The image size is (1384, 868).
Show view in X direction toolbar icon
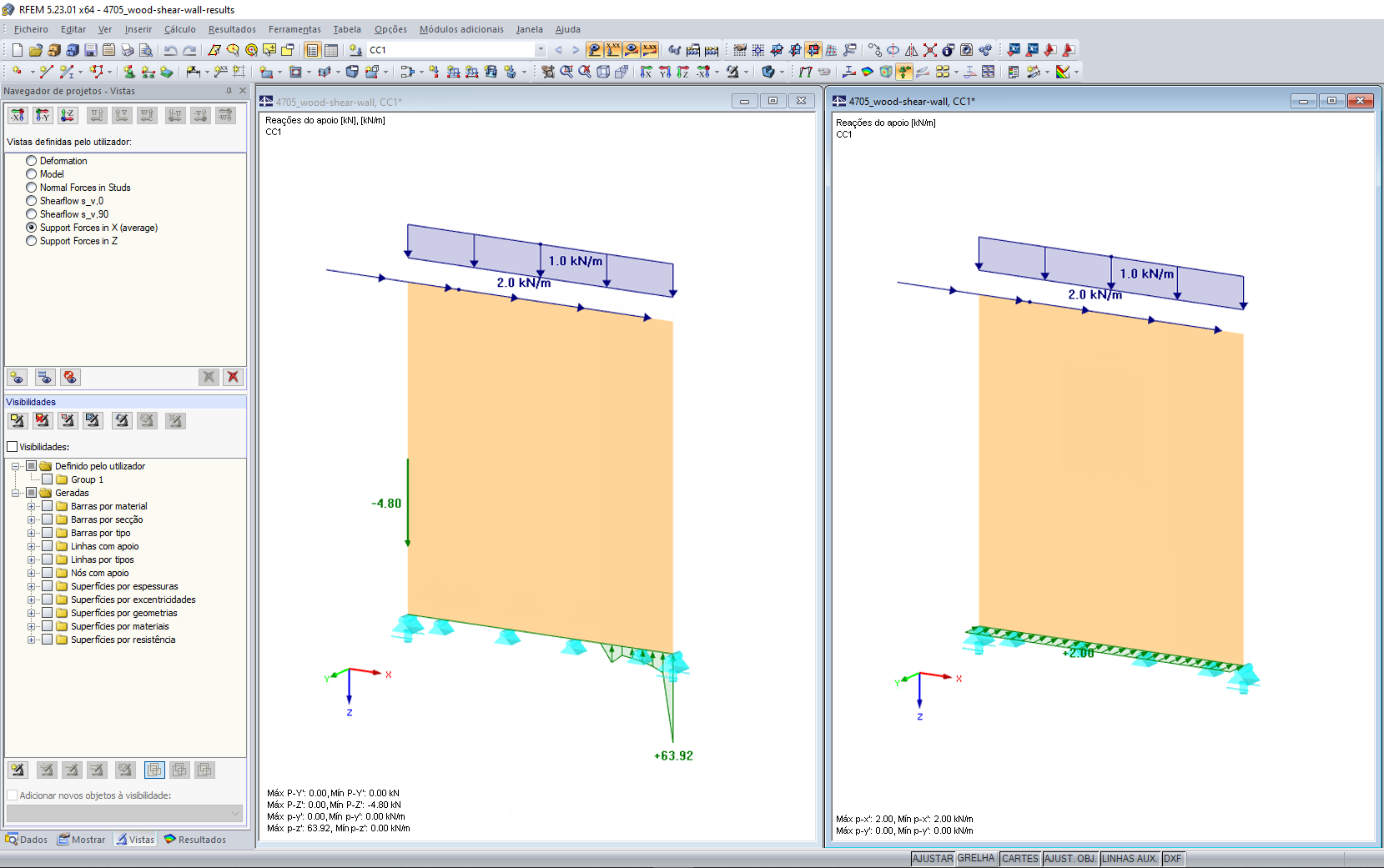(647, 72)
